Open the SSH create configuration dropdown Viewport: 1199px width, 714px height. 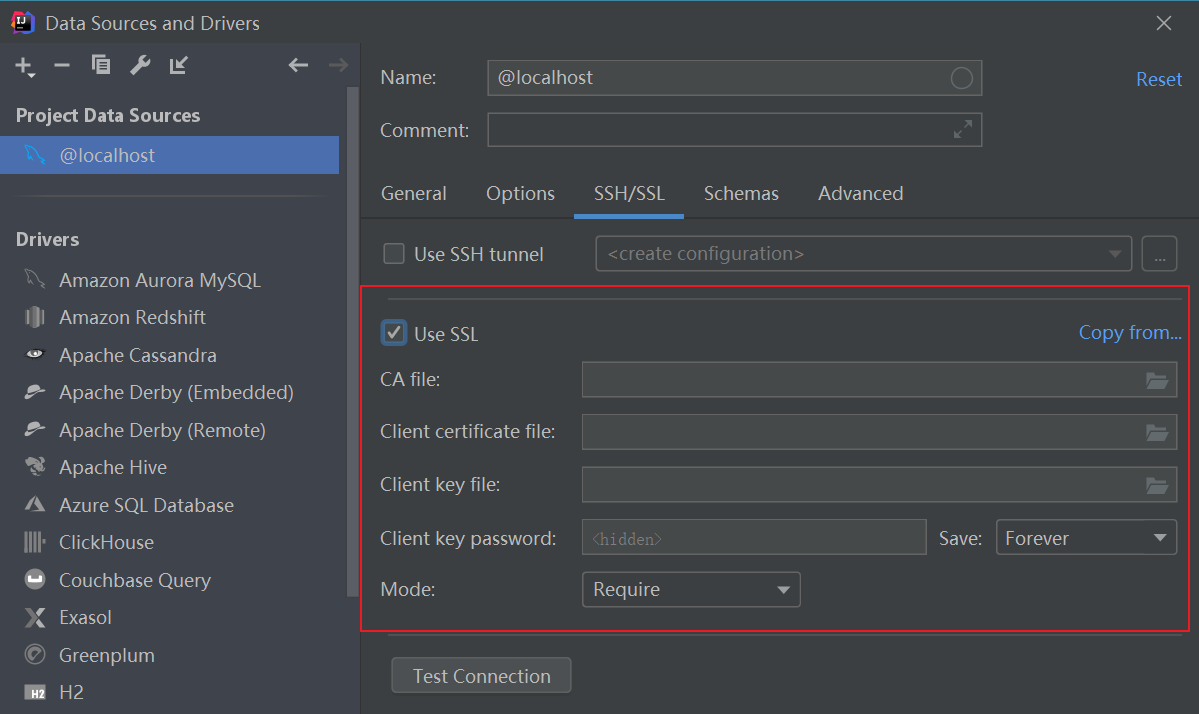click(863, 254)
